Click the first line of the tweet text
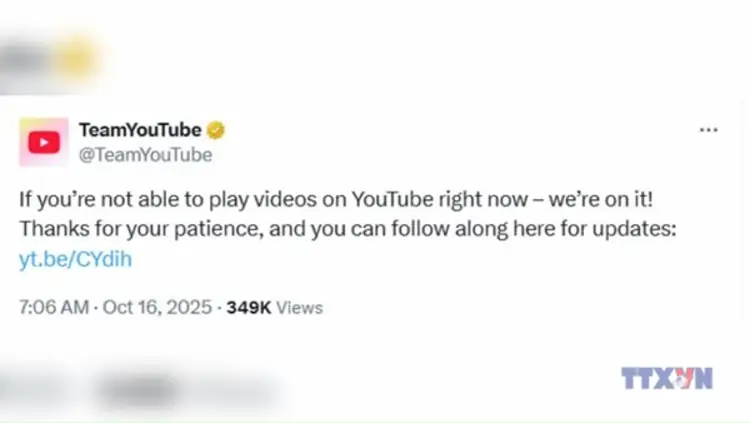750x423 pixels. coord(336,200)
